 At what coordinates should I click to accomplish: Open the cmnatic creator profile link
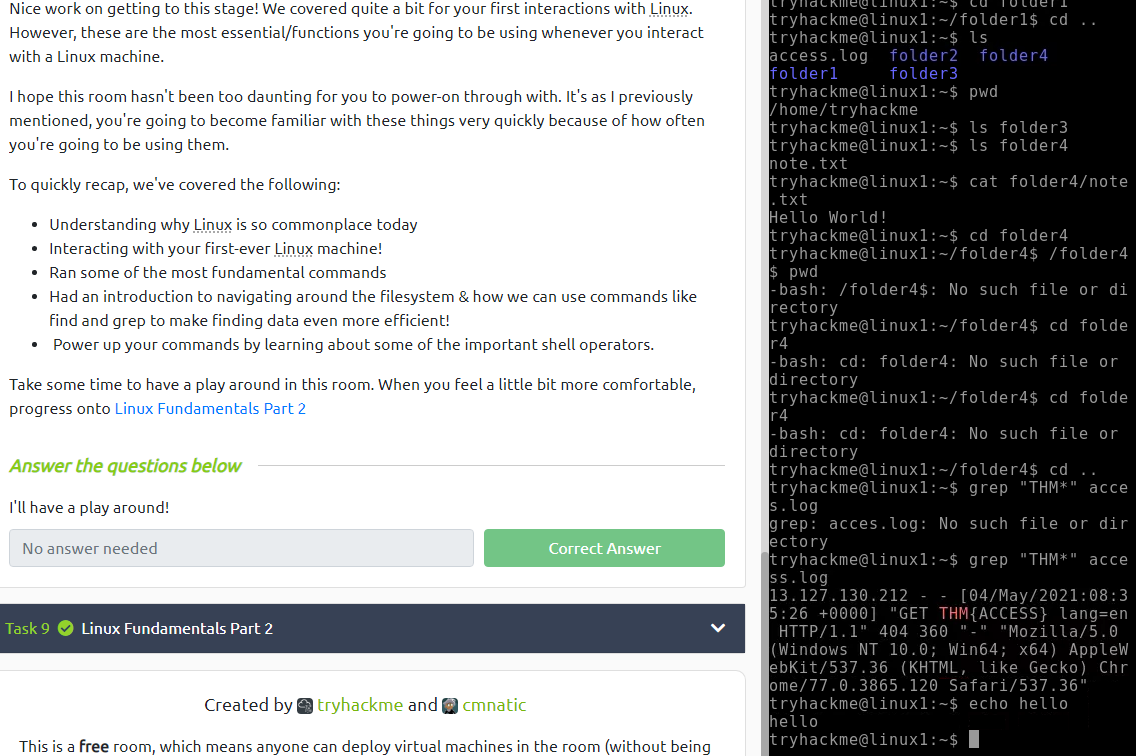click(494, 705)
